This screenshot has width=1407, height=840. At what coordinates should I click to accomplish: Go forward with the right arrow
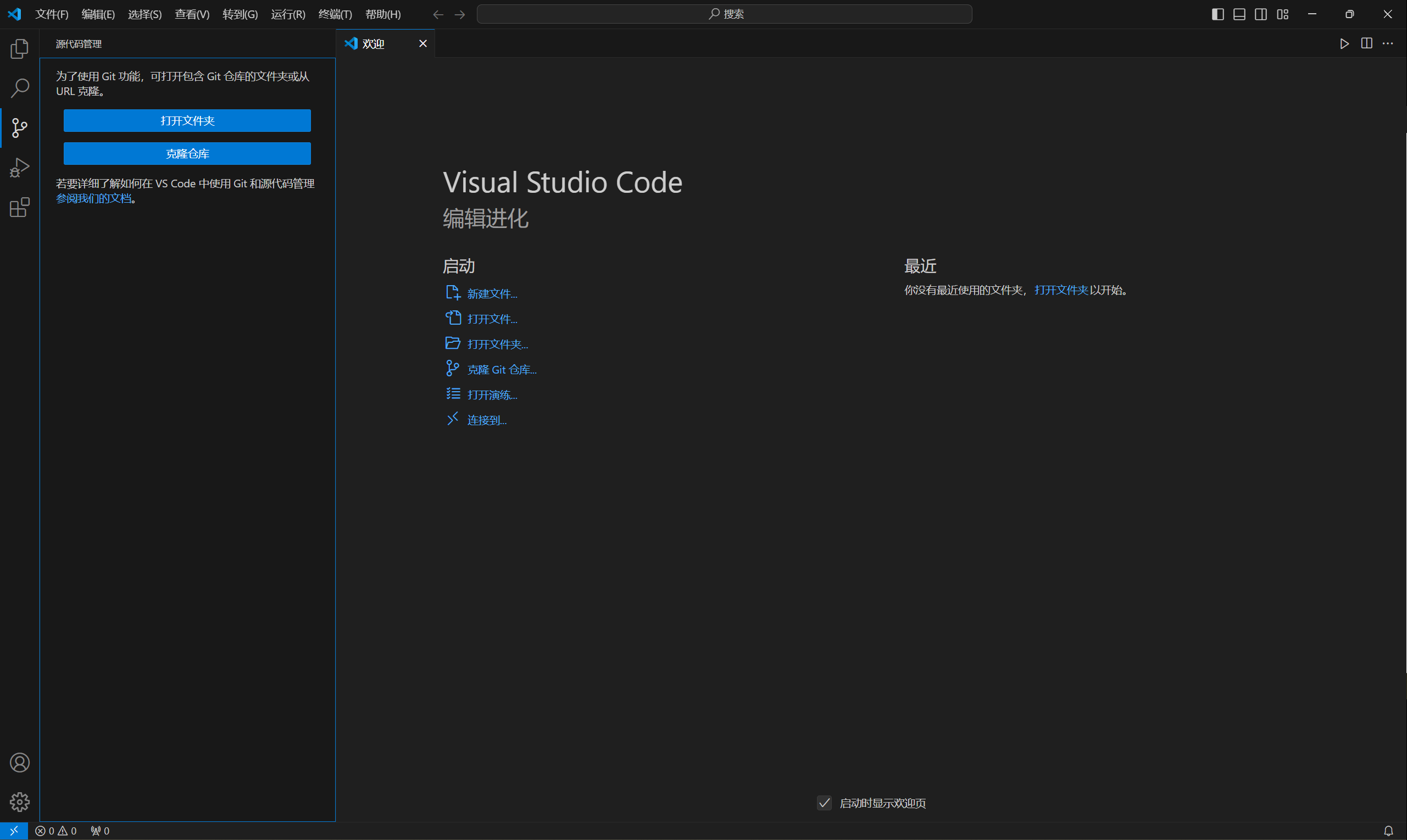[x=459, y=14]
